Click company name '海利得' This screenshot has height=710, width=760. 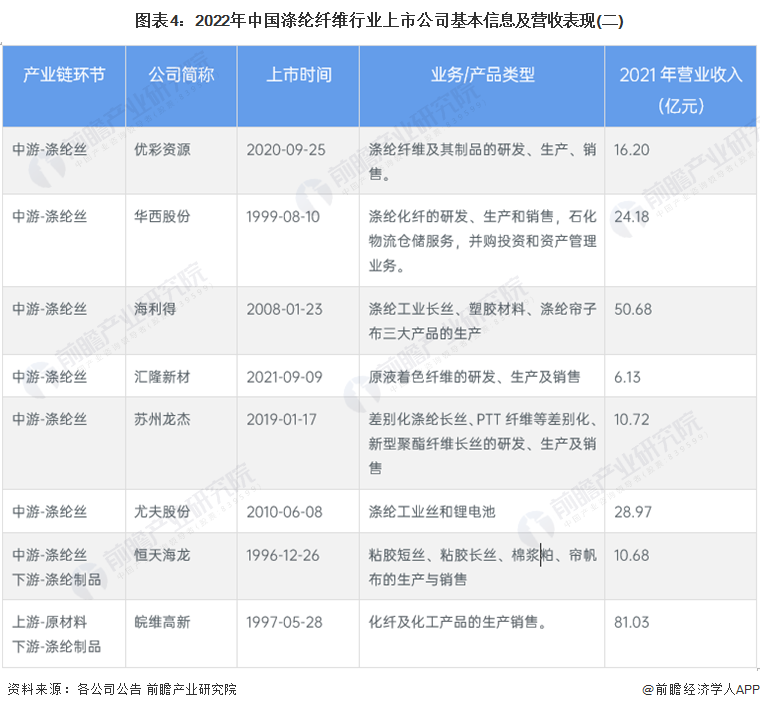click(155, 309)
